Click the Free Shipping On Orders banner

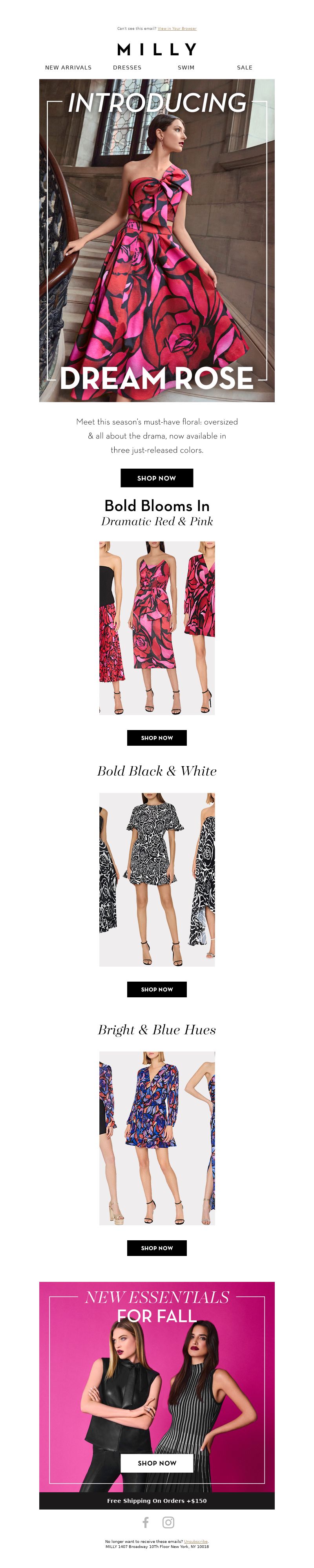(x=157, y=1500)
